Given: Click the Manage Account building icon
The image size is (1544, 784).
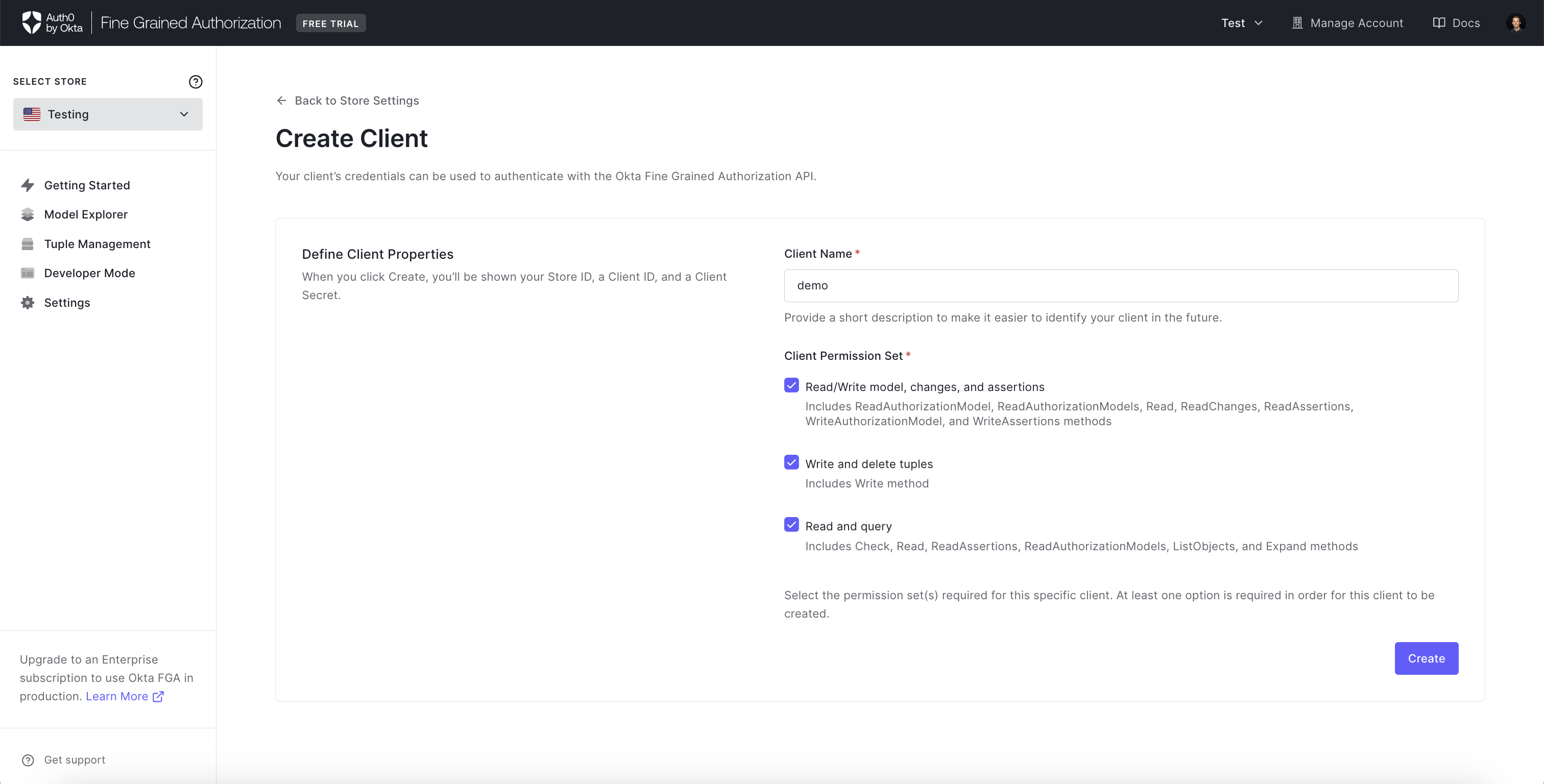Looking at the screenshot, I should point(1297,23).
